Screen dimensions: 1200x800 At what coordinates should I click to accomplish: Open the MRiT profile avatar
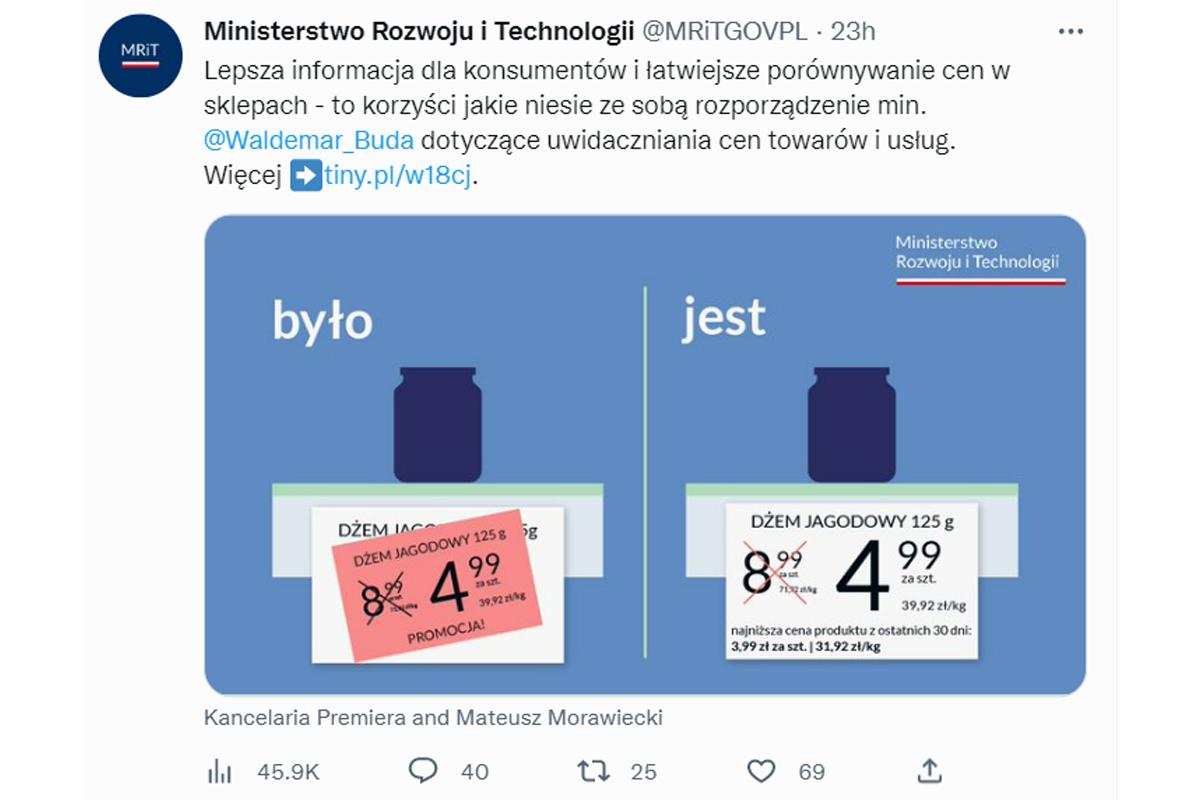tap(139, 56)
